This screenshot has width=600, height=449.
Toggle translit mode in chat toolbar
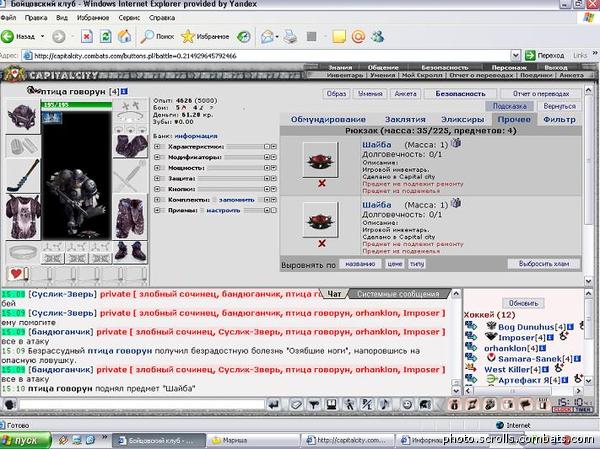[367, 405]
